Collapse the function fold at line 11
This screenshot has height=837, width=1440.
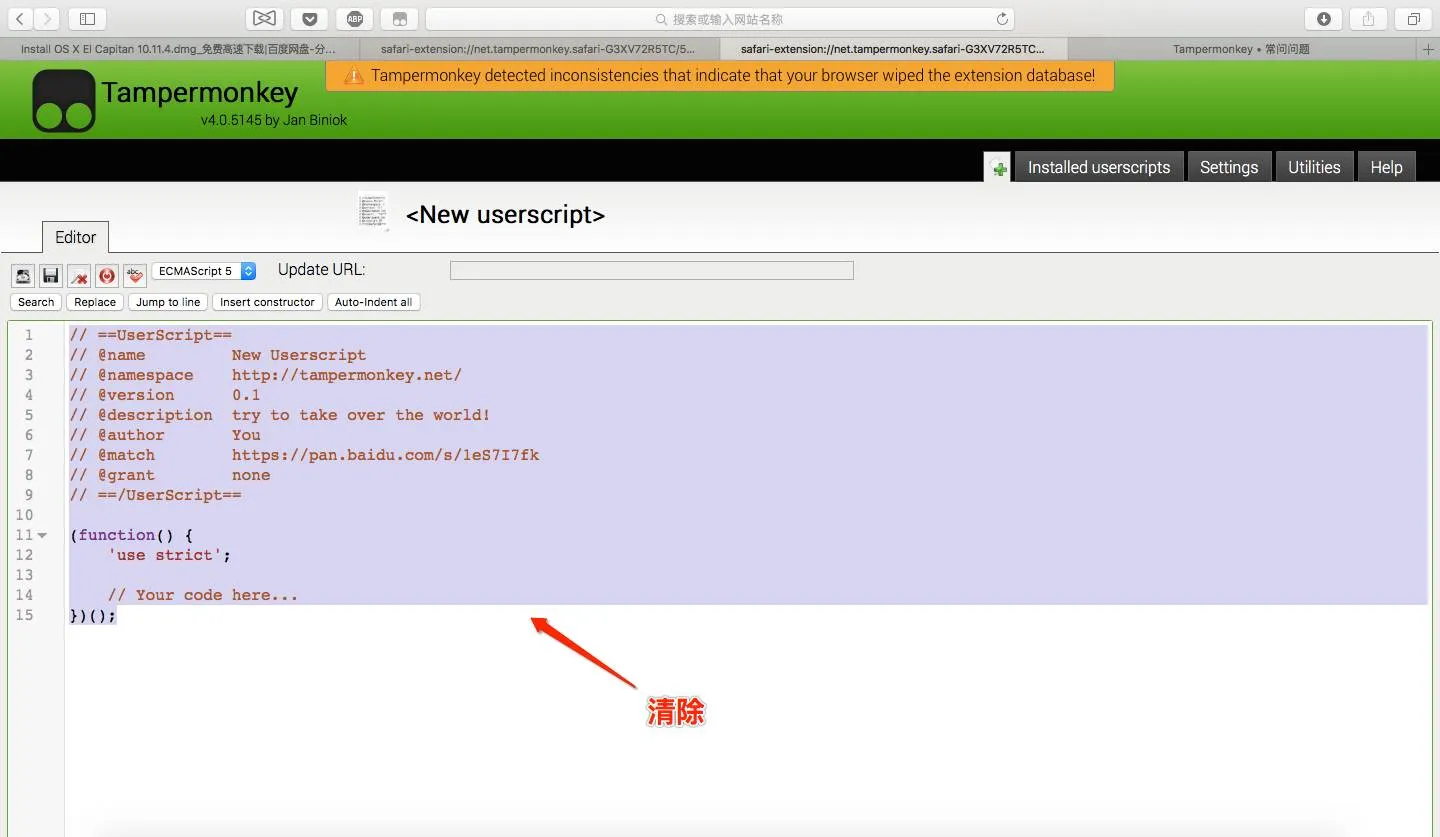click(x=42, y=535)
